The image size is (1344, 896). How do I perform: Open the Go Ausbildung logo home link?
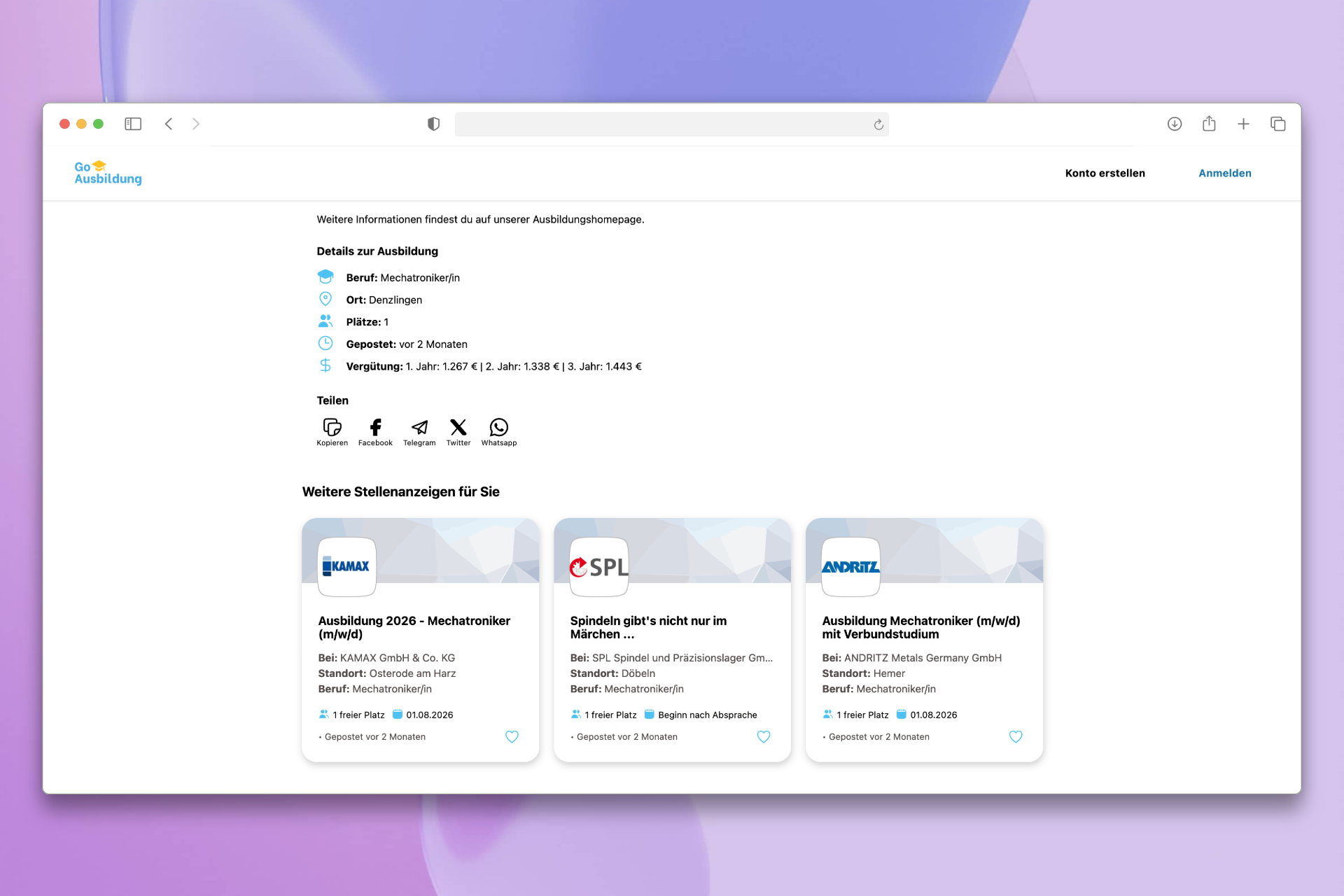coord(108,173)
